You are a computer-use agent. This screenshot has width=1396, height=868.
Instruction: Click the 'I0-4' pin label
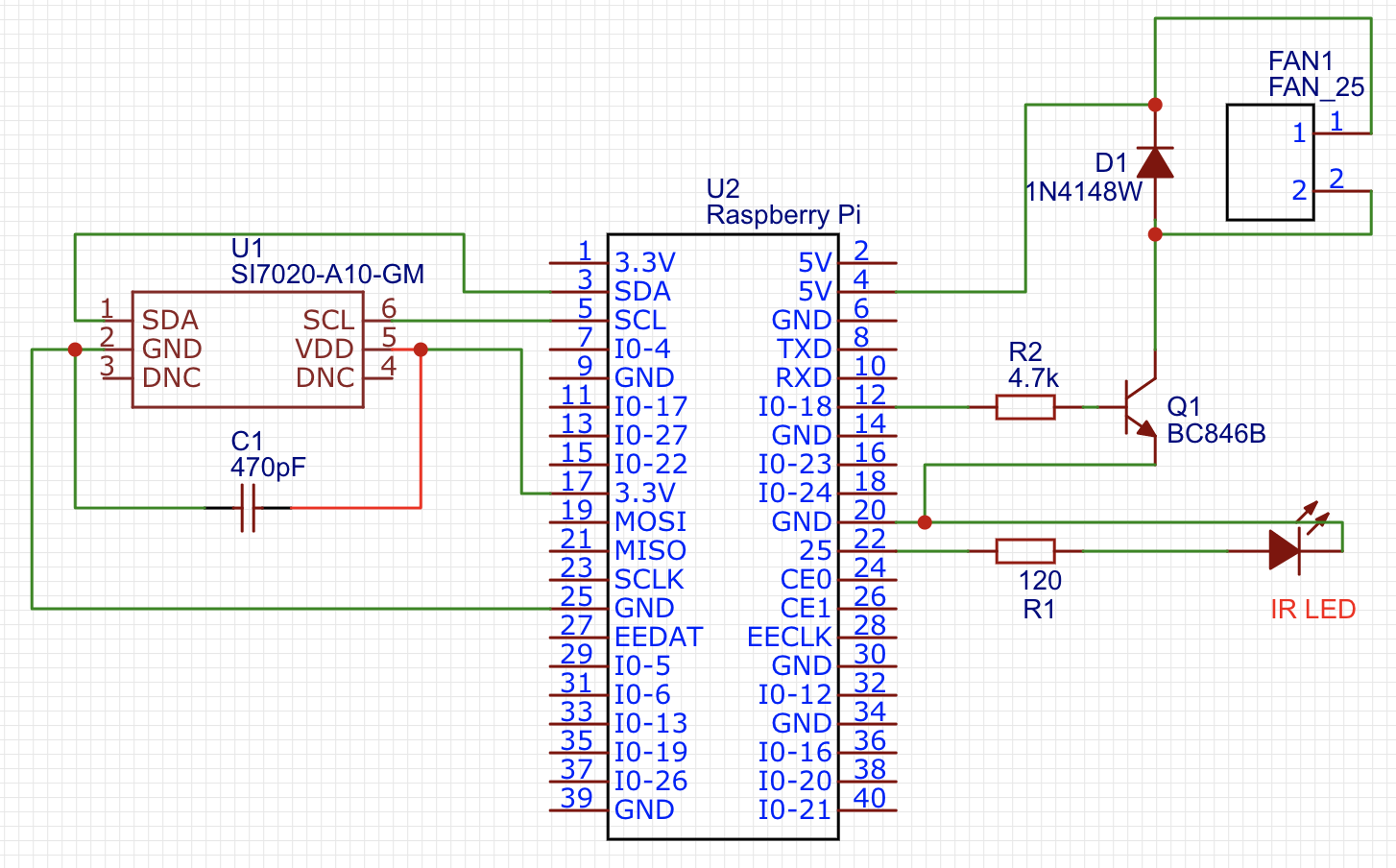point(642,350)
